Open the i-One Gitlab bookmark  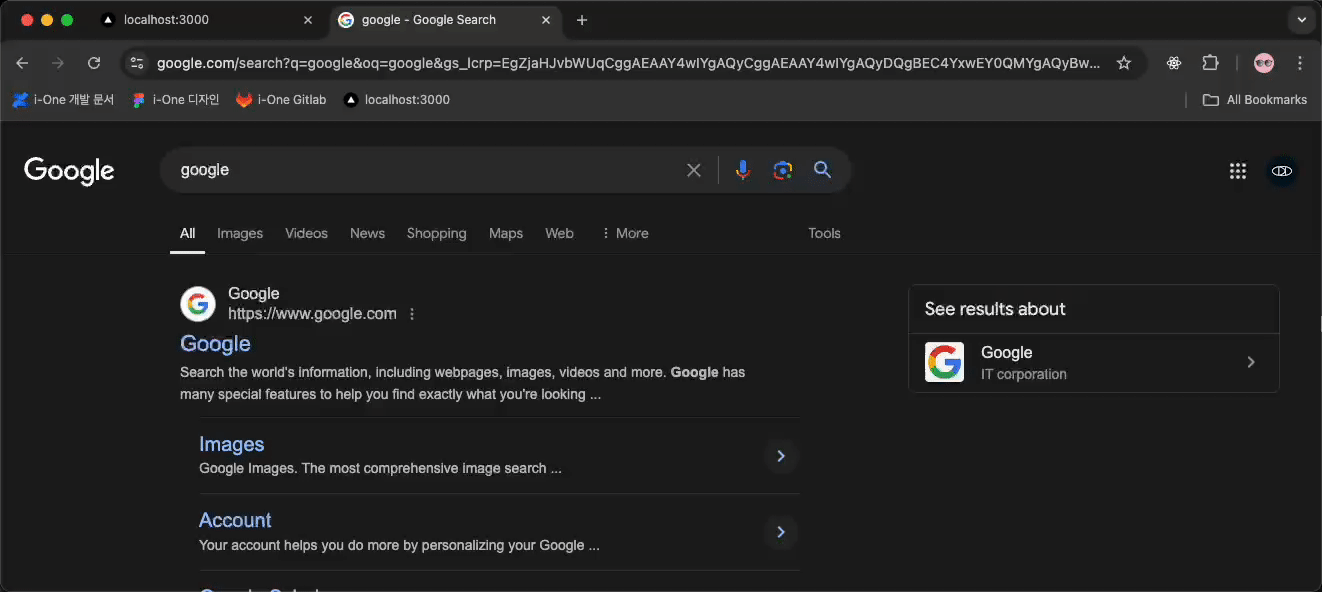pyautogui.click(x=281, y=100)
